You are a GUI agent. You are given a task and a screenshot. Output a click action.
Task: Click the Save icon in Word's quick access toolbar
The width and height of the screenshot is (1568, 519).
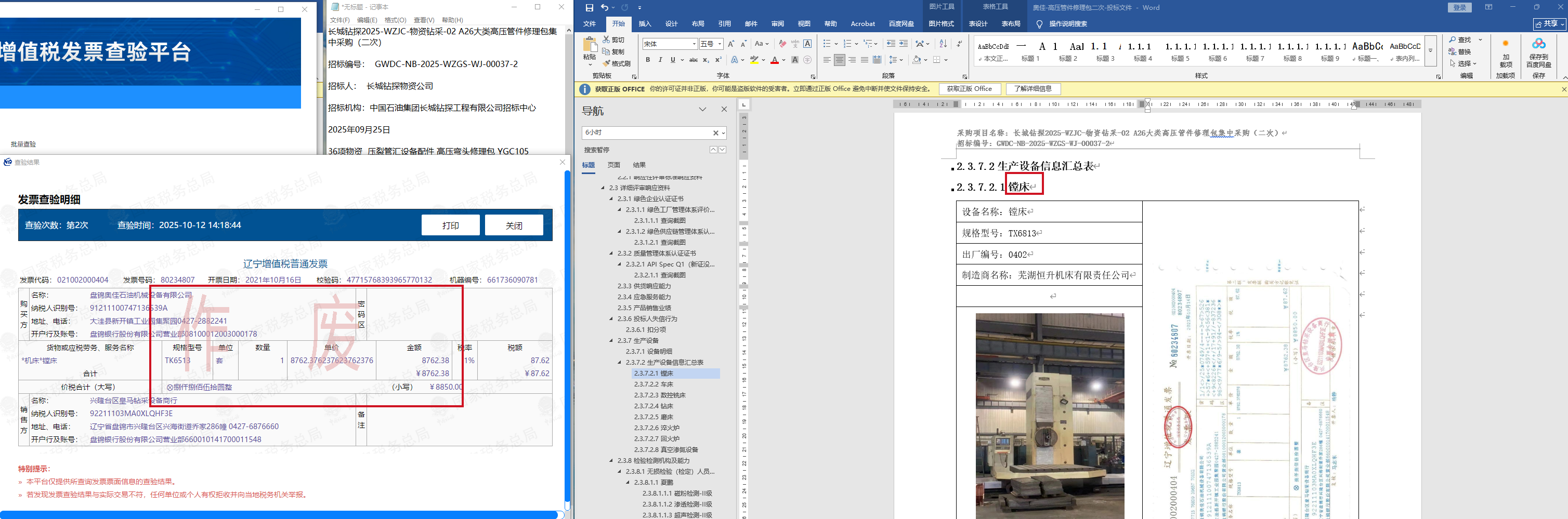click(589, 7)
